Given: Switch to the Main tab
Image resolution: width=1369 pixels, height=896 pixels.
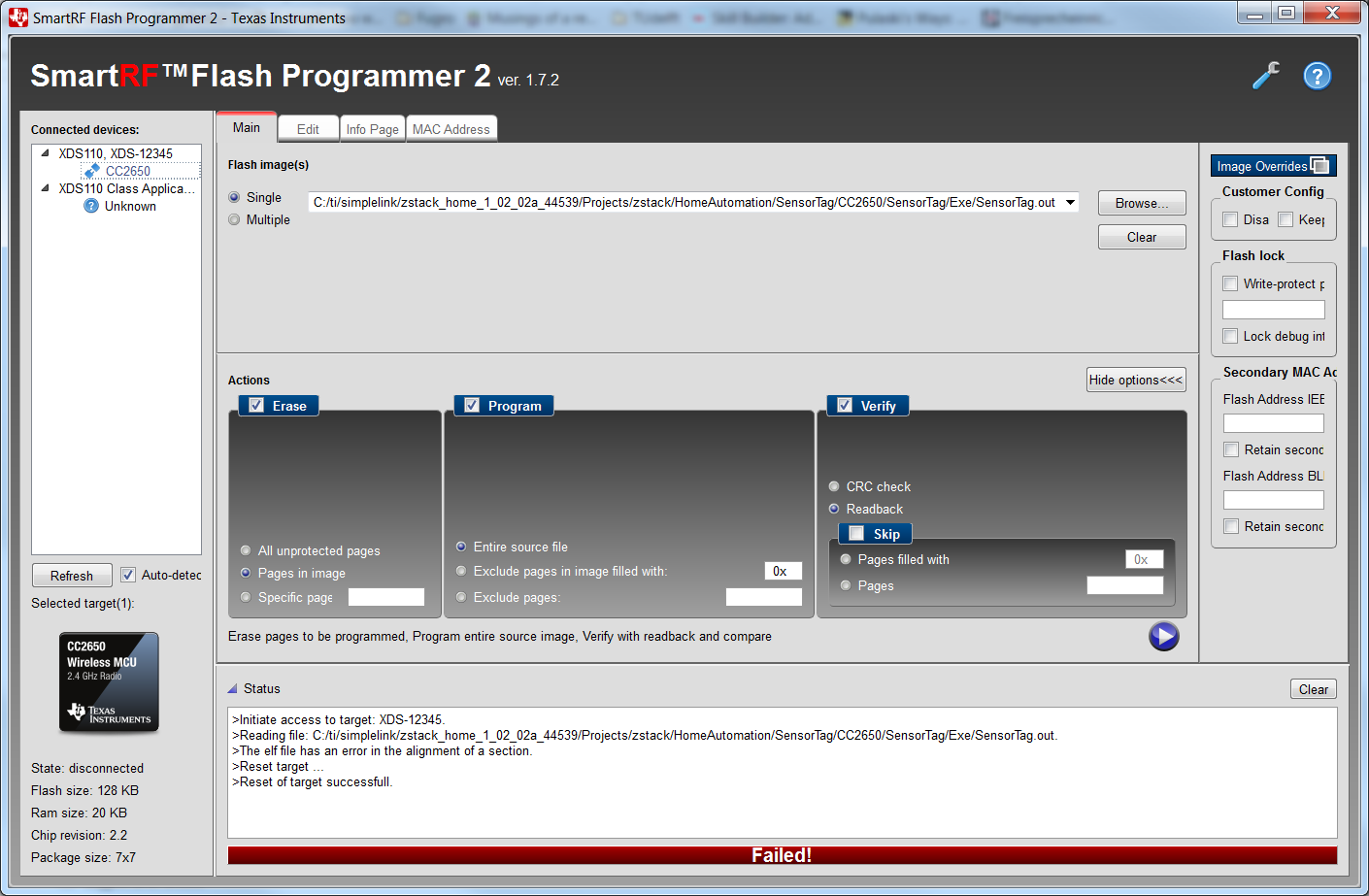Looking at the screenshot, I should pyautogui.click(x=247, y=127).
